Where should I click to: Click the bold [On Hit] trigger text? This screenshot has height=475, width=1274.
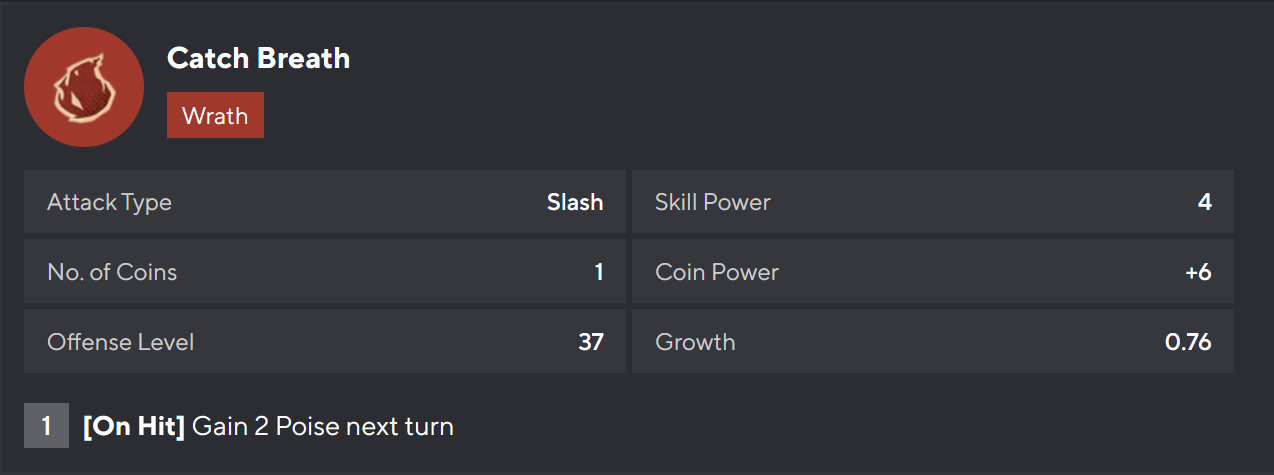[x=134, y=427]
